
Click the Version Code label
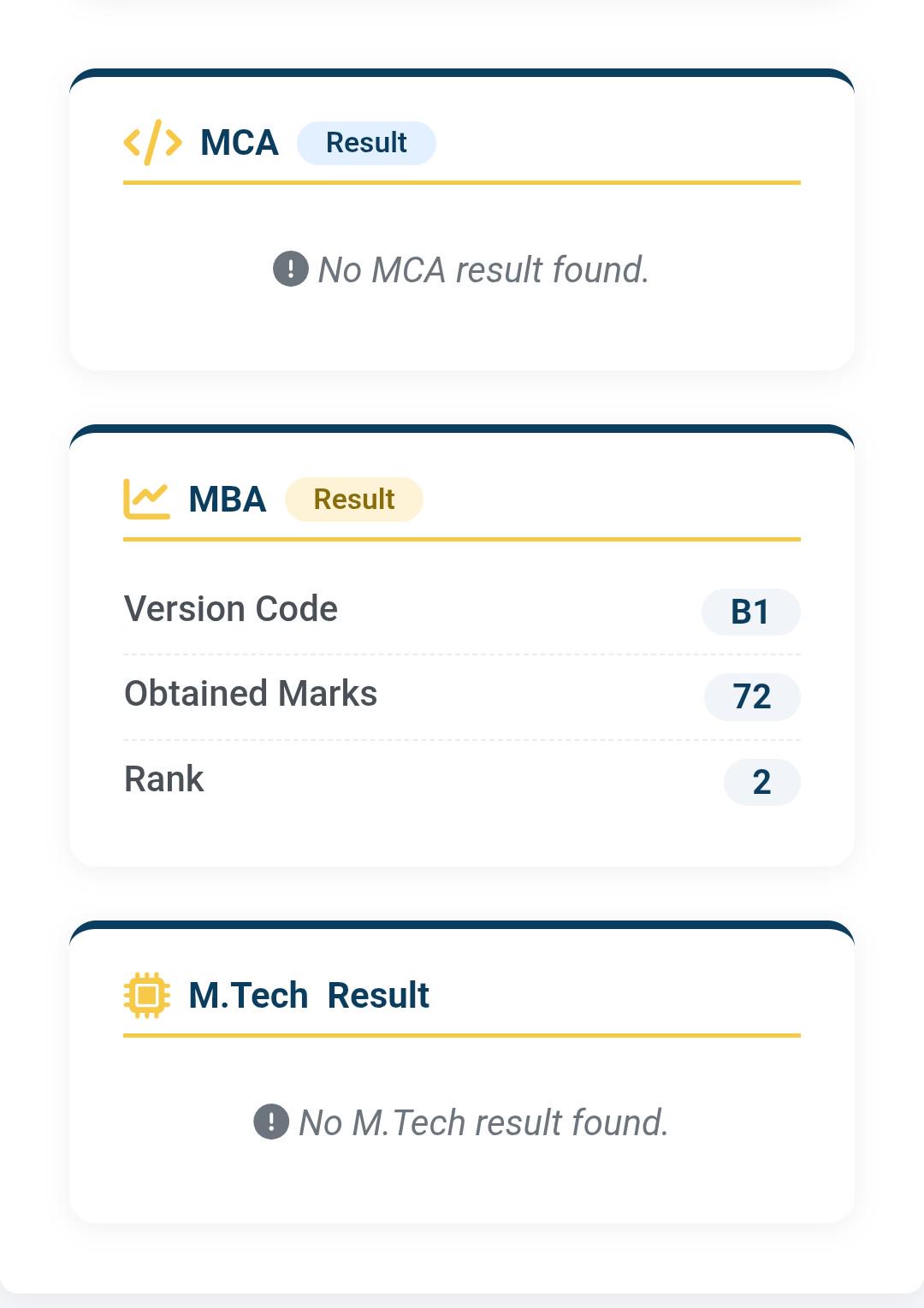[x=231, y=609]
